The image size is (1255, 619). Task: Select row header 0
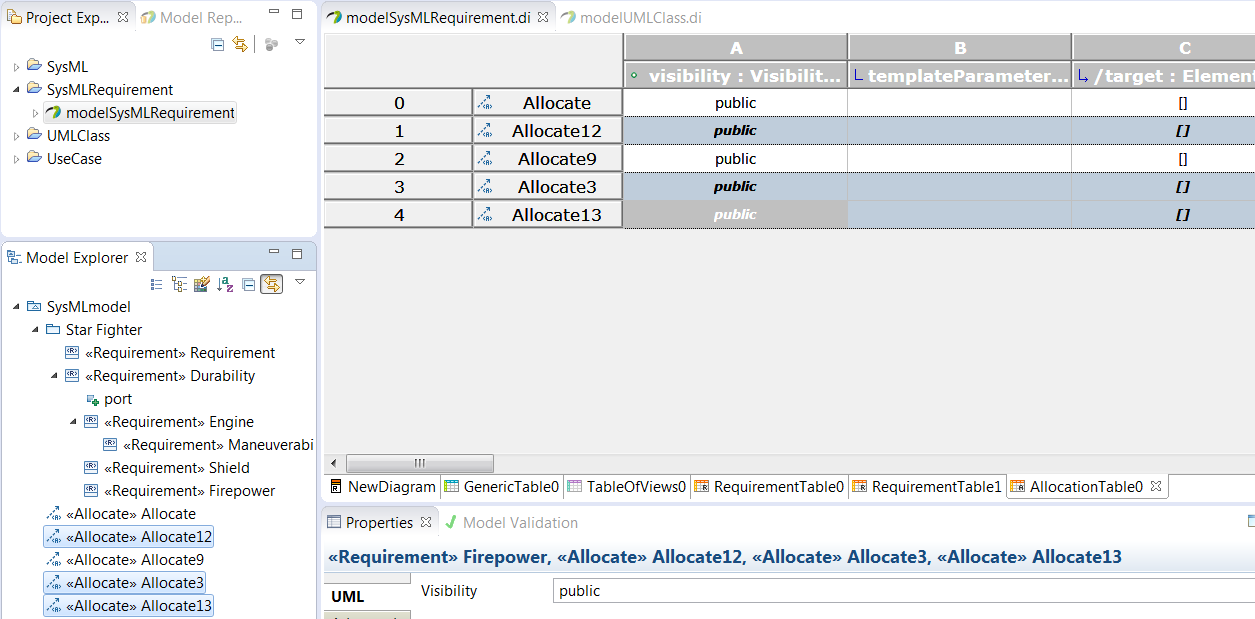click(398, 102)
